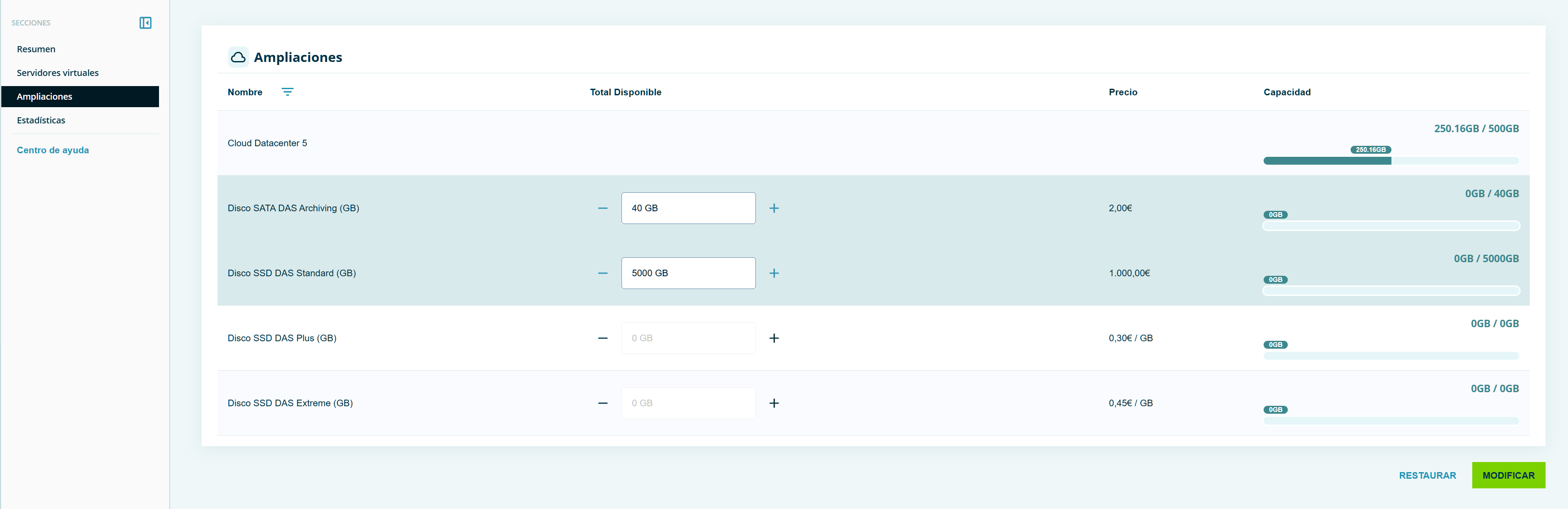Select Ampliaciones in the sidebar
1568x509 pixels.
(80, 97)
